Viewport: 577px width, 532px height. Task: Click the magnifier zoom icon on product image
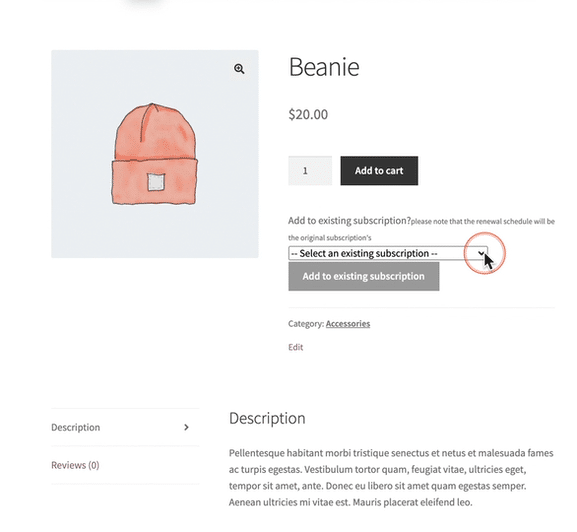(239, 68)
